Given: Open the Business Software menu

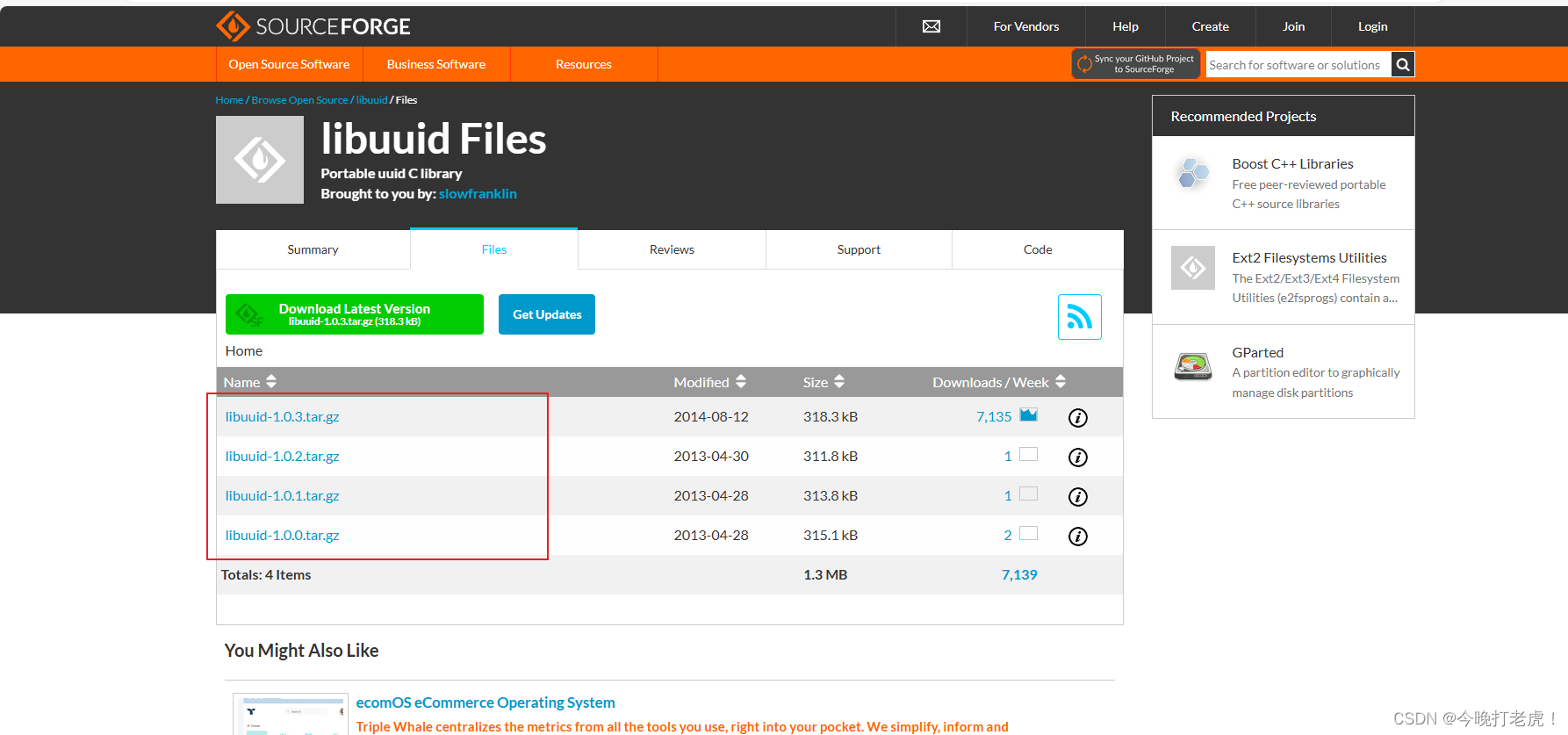Looking at the screenshot, I should click(x=436, y=64).
